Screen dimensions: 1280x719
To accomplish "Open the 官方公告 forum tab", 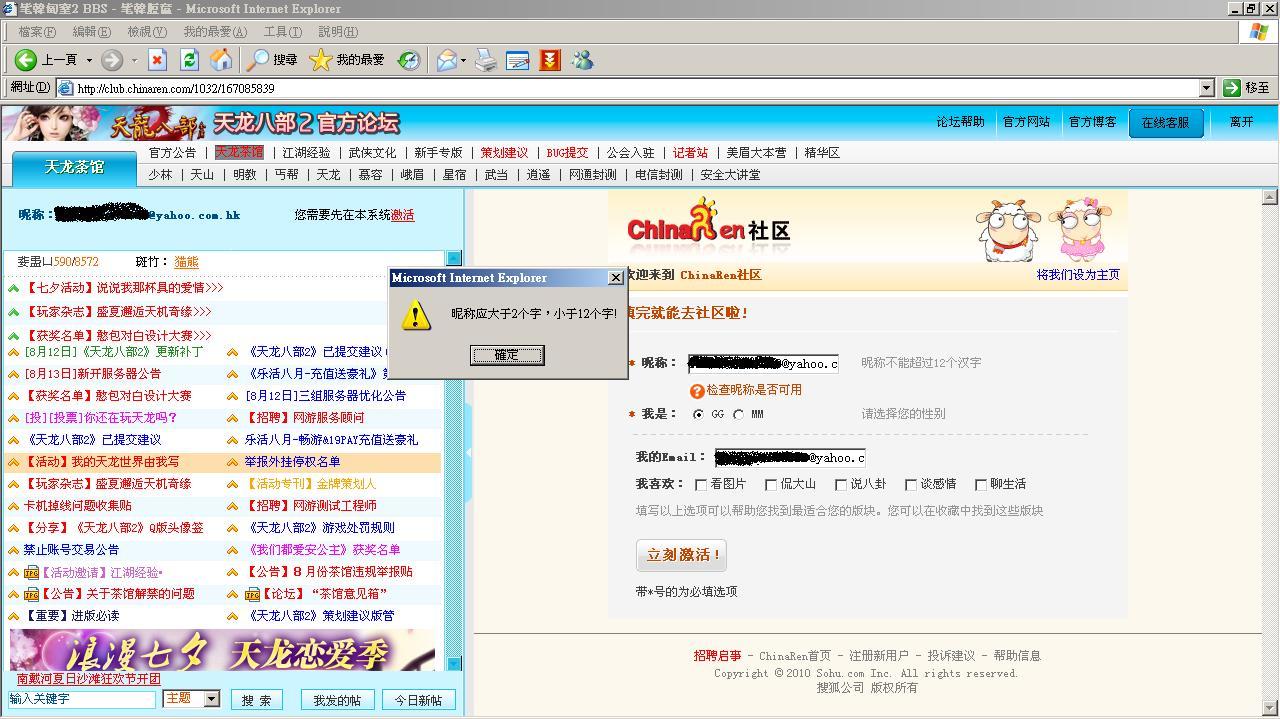I will 172,153.
